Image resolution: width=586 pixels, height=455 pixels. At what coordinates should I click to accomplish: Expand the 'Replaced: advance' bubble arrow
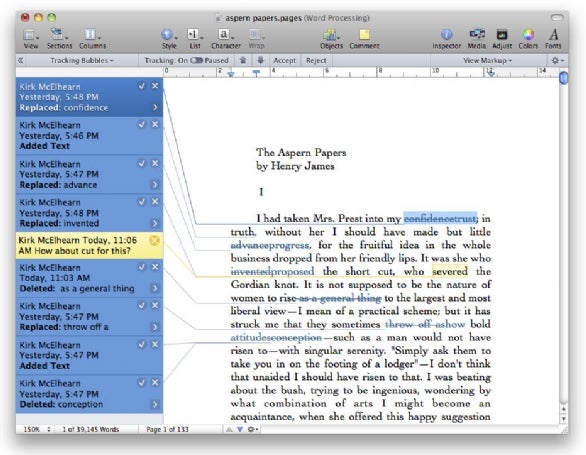point(155,185)
